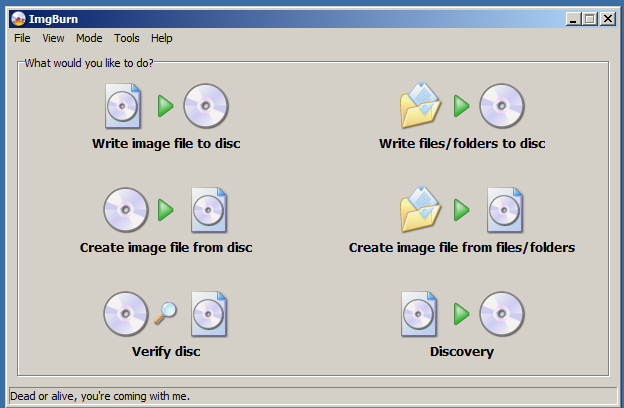Screen dimensions: 624x408
Task: Close the ImgBurn window
Action: [608, 19]
